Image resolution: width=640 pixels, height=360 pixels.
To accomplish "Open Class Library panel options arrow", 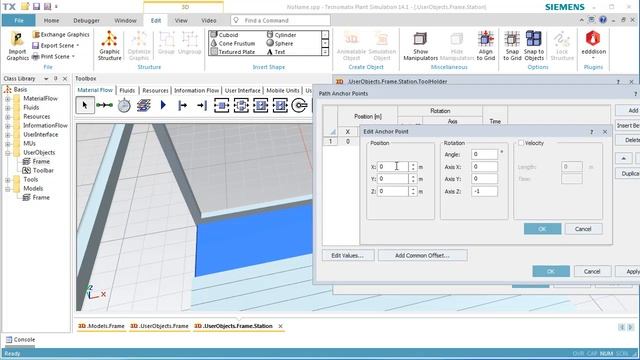I will coord(46,78).
